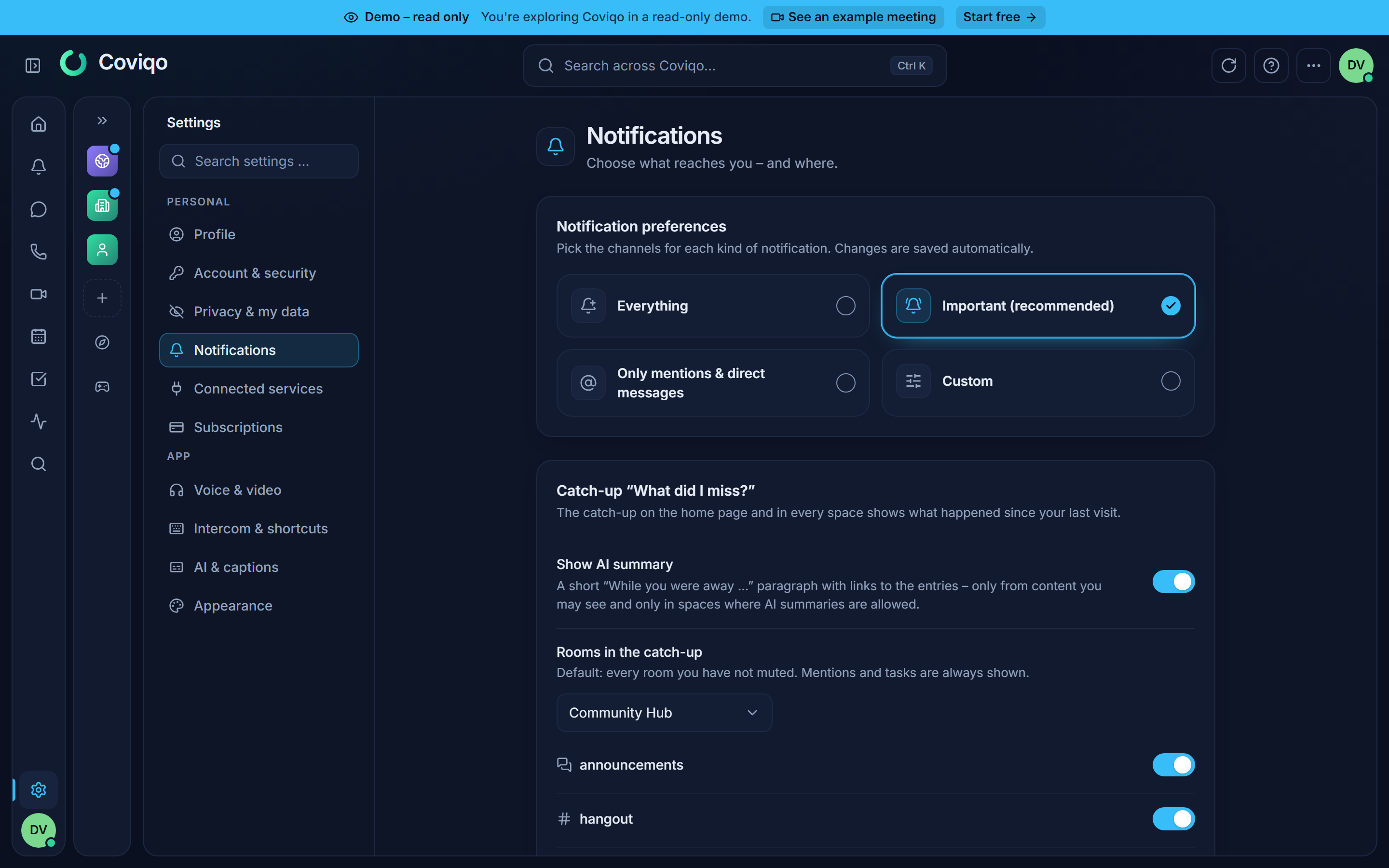This screenshot has height=868, width=1389.
Task: Open activity pulse icon in rail
Action: (x=39, y=421)
